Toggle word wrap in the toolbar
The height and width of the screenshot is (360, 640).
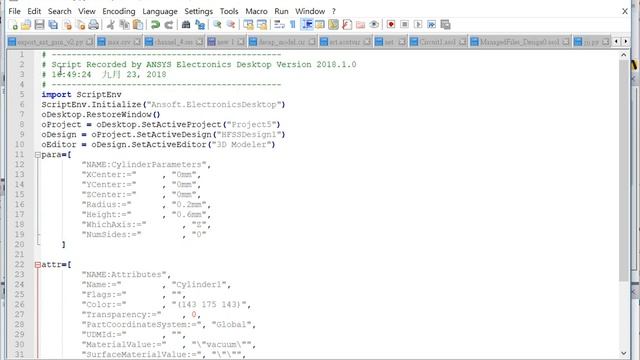coord(279,25)
